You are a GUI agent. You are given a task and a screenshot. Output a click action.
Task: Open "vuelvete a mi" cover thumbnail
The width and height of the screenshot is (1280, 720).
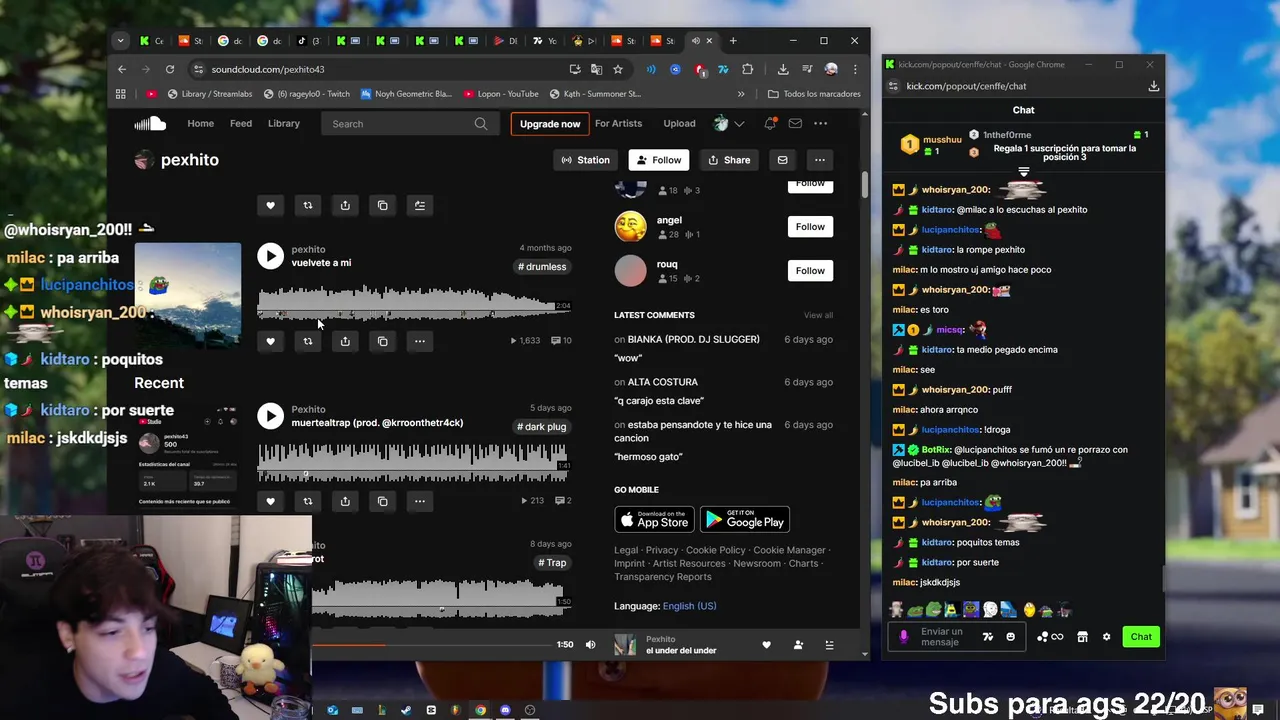(188, 296)
